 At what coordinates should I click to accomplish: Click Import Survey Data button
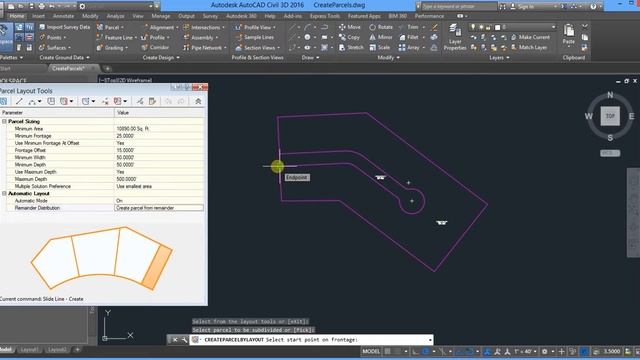click(x=64, y=27)
